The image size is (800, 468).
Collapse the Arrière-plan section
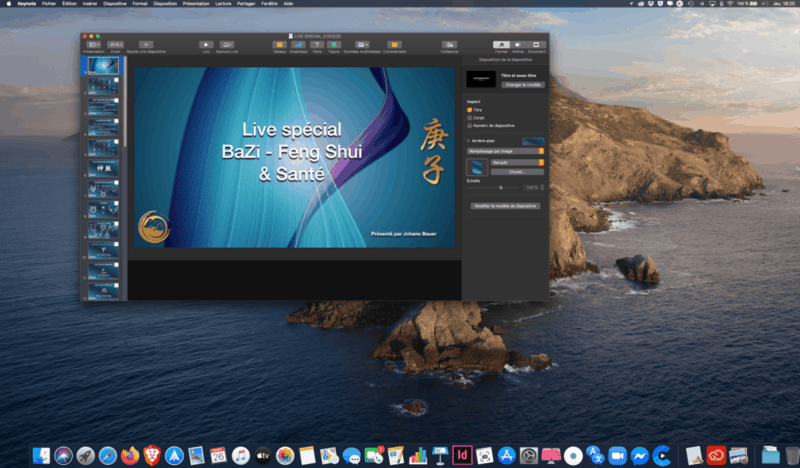tap(468, 141)
